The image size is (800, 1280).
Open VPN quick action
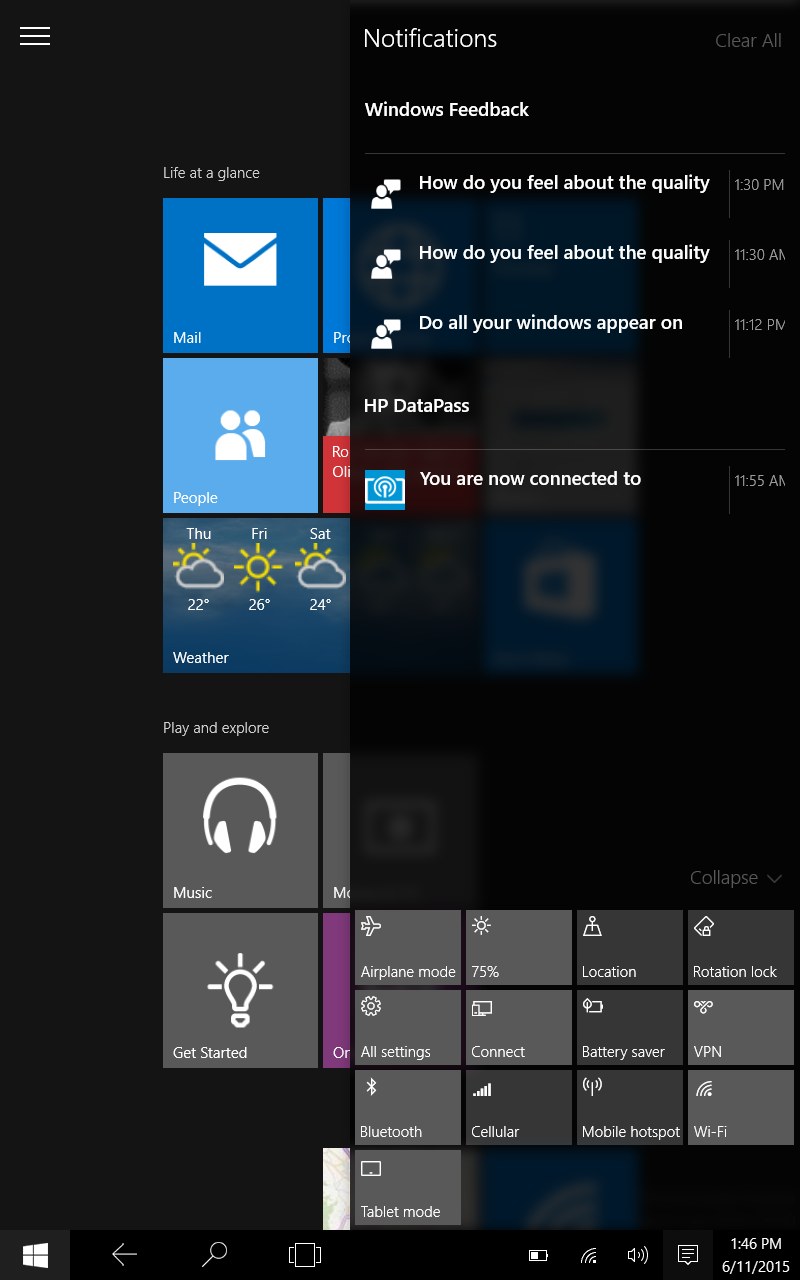tap(741, 1027)
